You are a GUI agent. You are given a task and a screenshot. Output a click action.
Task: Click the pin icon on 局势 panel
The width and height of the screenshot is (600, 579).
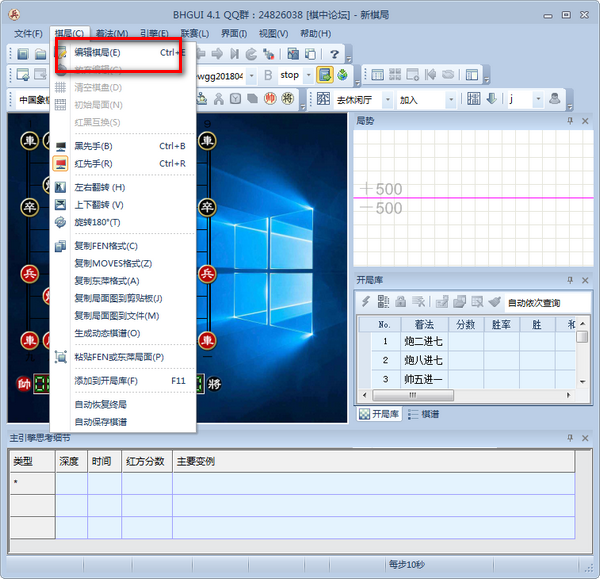pyautogui.click(x=570, y=120)
